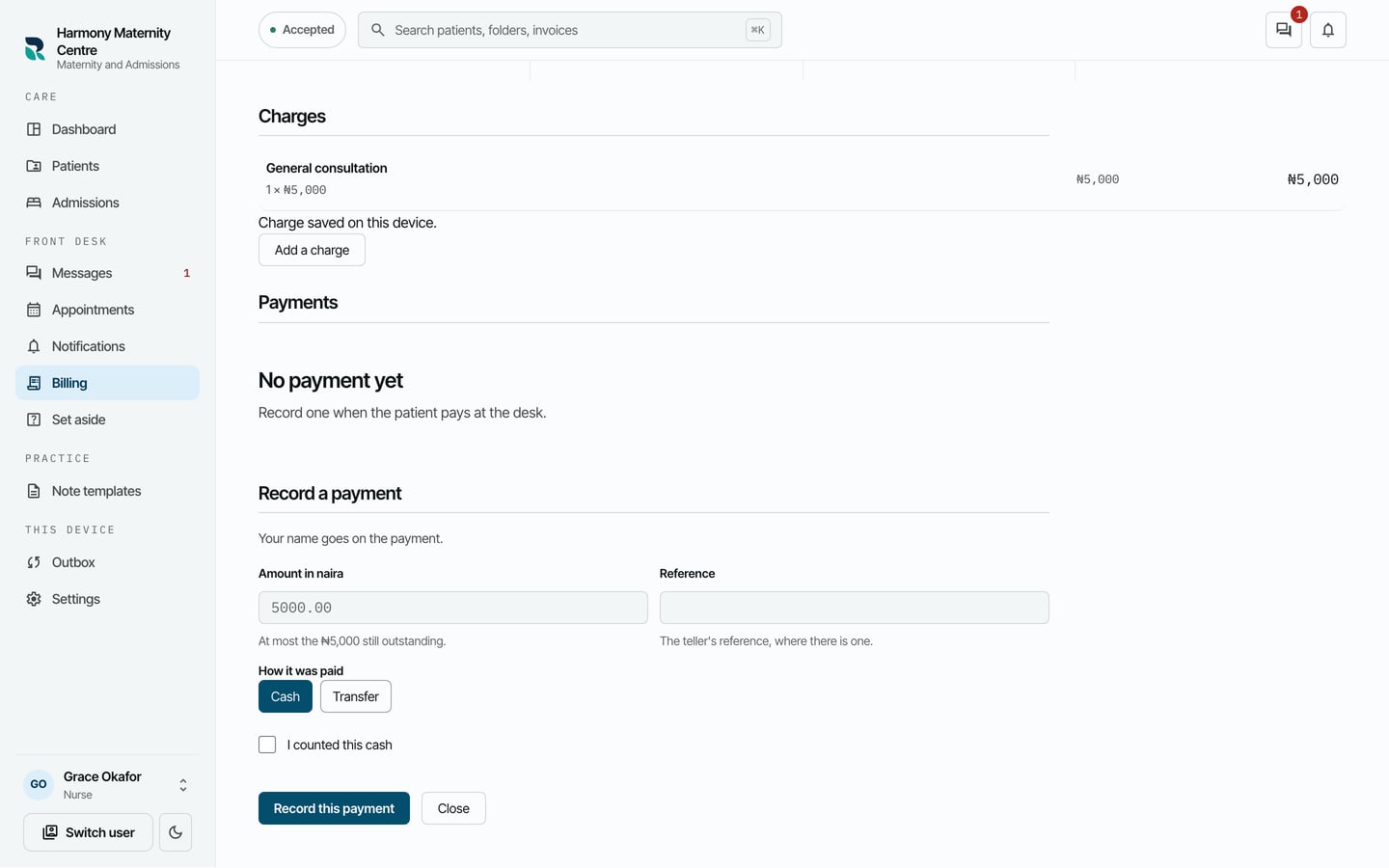
Task: Open Settings from the sidebar
Action: pyautogui.click(x=107, y=599)
